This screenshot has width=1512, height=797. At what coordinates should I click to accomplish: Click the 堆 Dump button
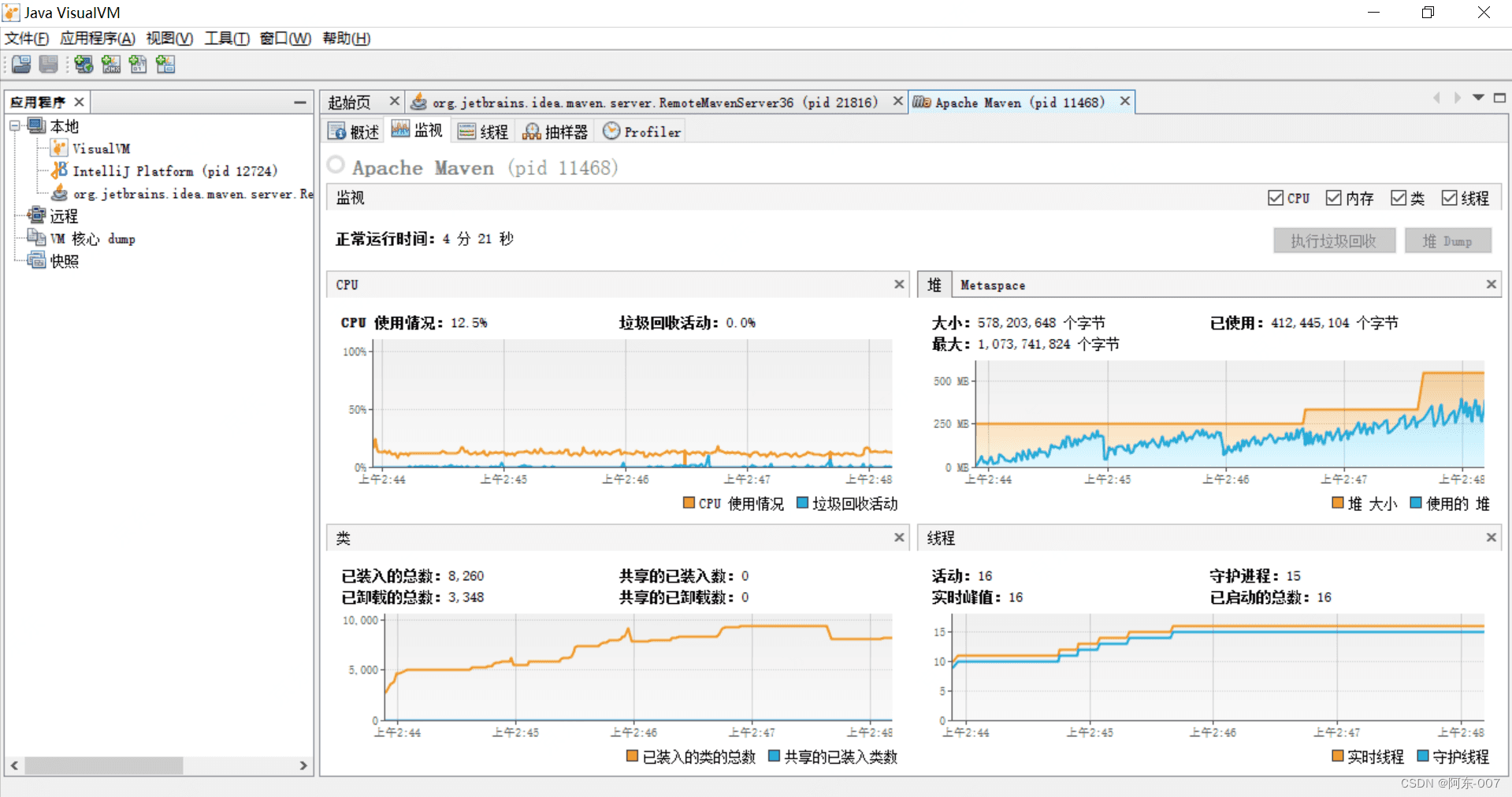(x=1447, y=241)
